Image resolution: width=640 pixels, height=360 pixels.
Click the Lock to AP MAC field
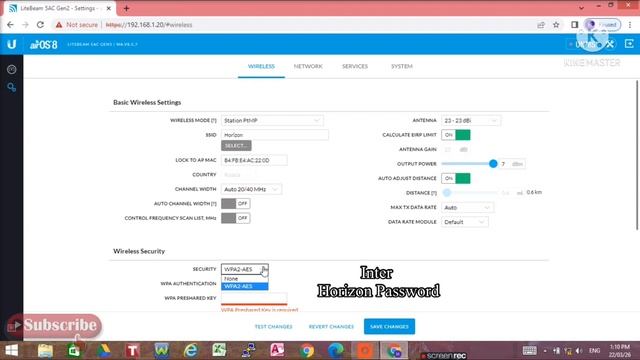pos(254,160)
